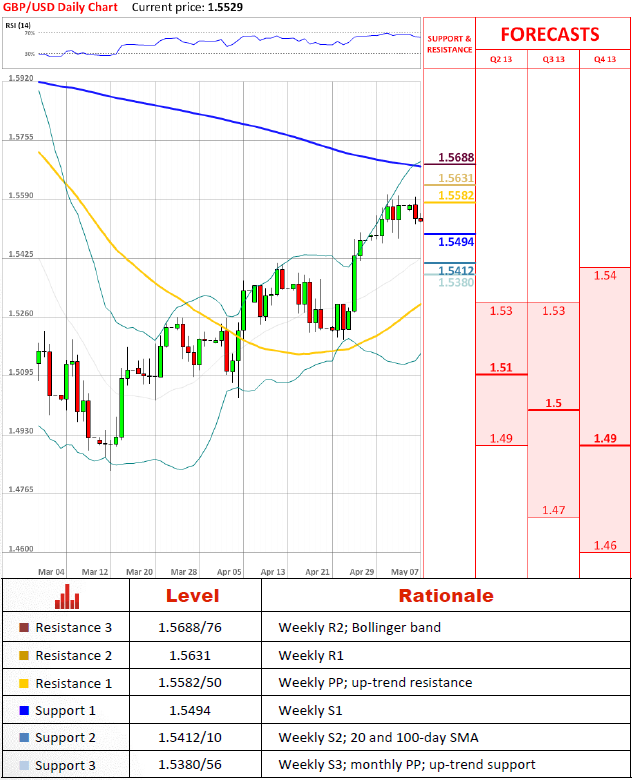The height and width of the screenshot is (780, 632).
Task: Click the Apr 21 date axis label
Action: (317, 572)
